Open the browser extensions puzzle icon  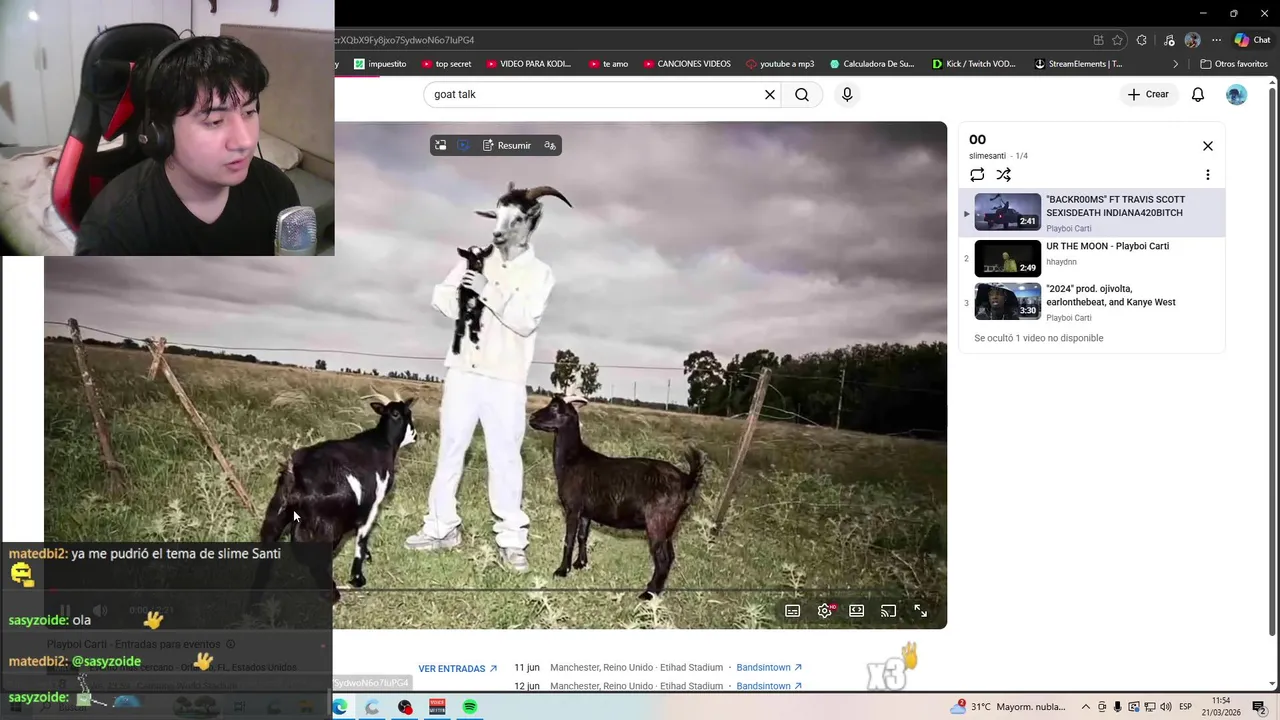point(1143,40)
